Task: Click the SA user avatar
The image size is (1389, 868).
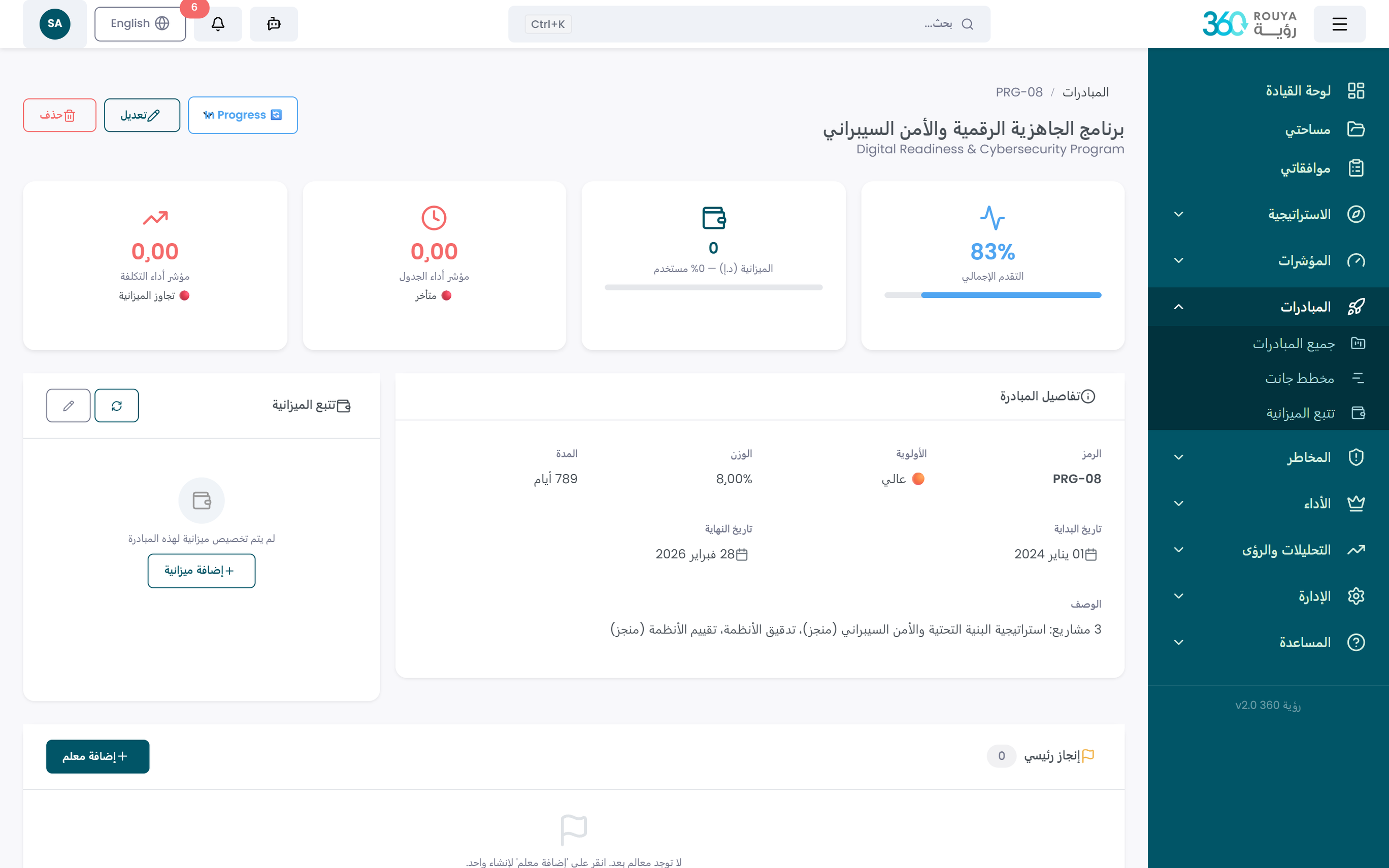Action: 54,23
